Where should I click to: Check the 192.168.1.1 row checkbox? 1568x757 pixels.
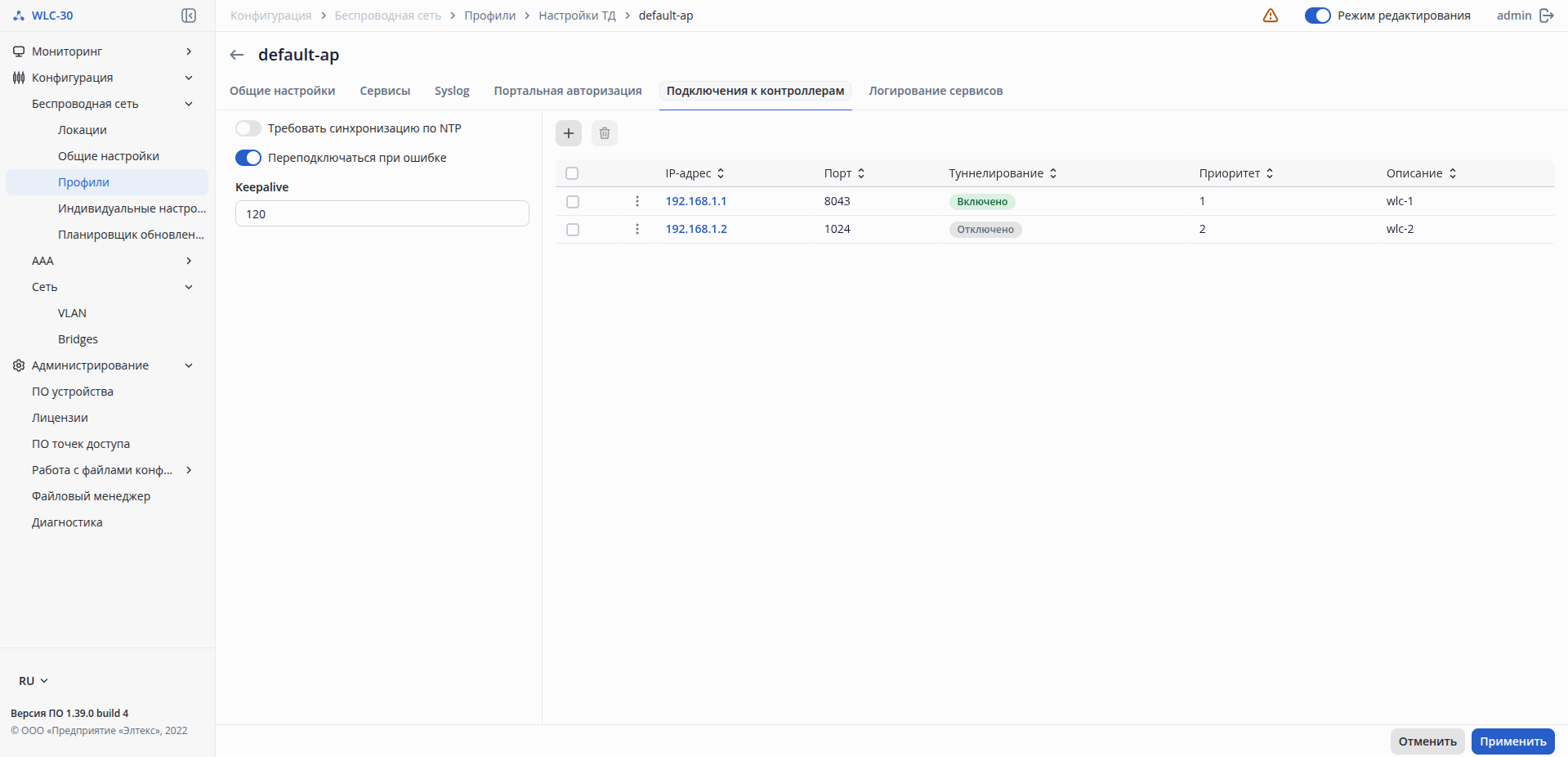tap(573, 202)
